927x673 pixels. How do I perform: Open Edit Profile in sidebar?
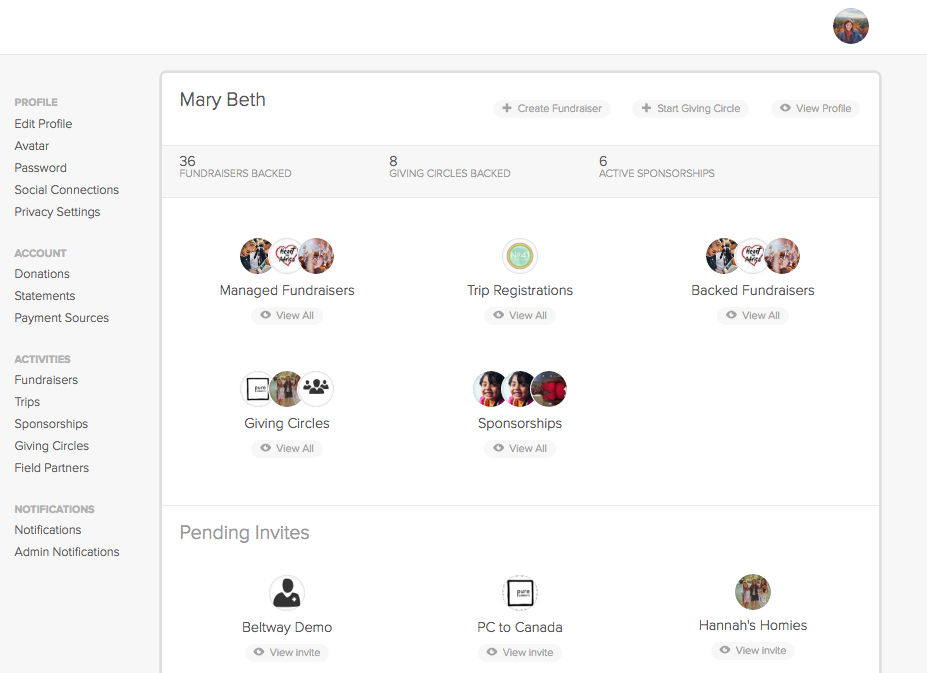pyautogui.click(x=43, y=124)
